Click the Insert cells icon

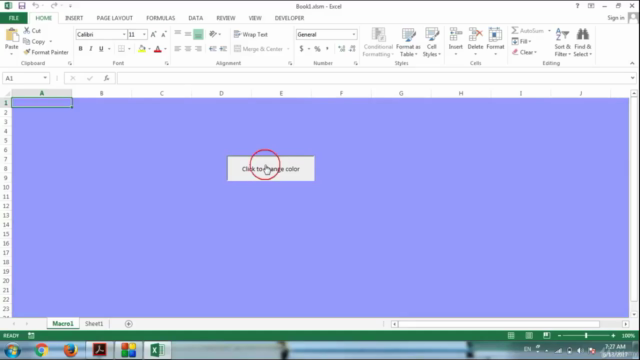(x=456, y=35)
